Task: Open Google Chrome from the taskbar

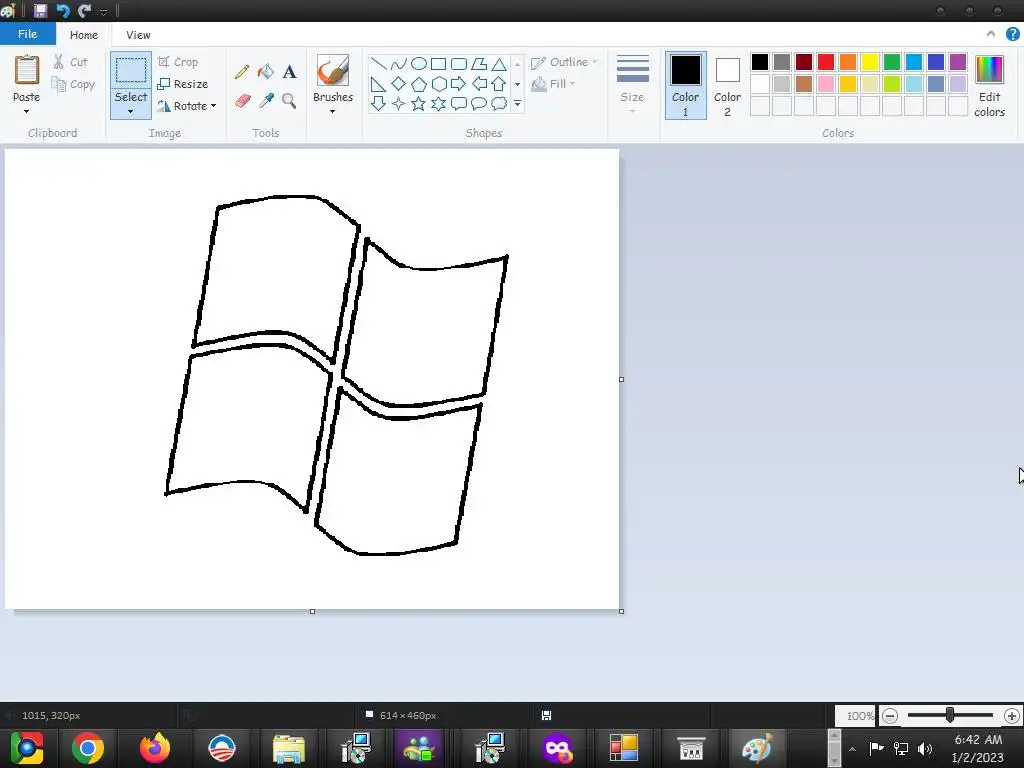Action: (88, 748)
